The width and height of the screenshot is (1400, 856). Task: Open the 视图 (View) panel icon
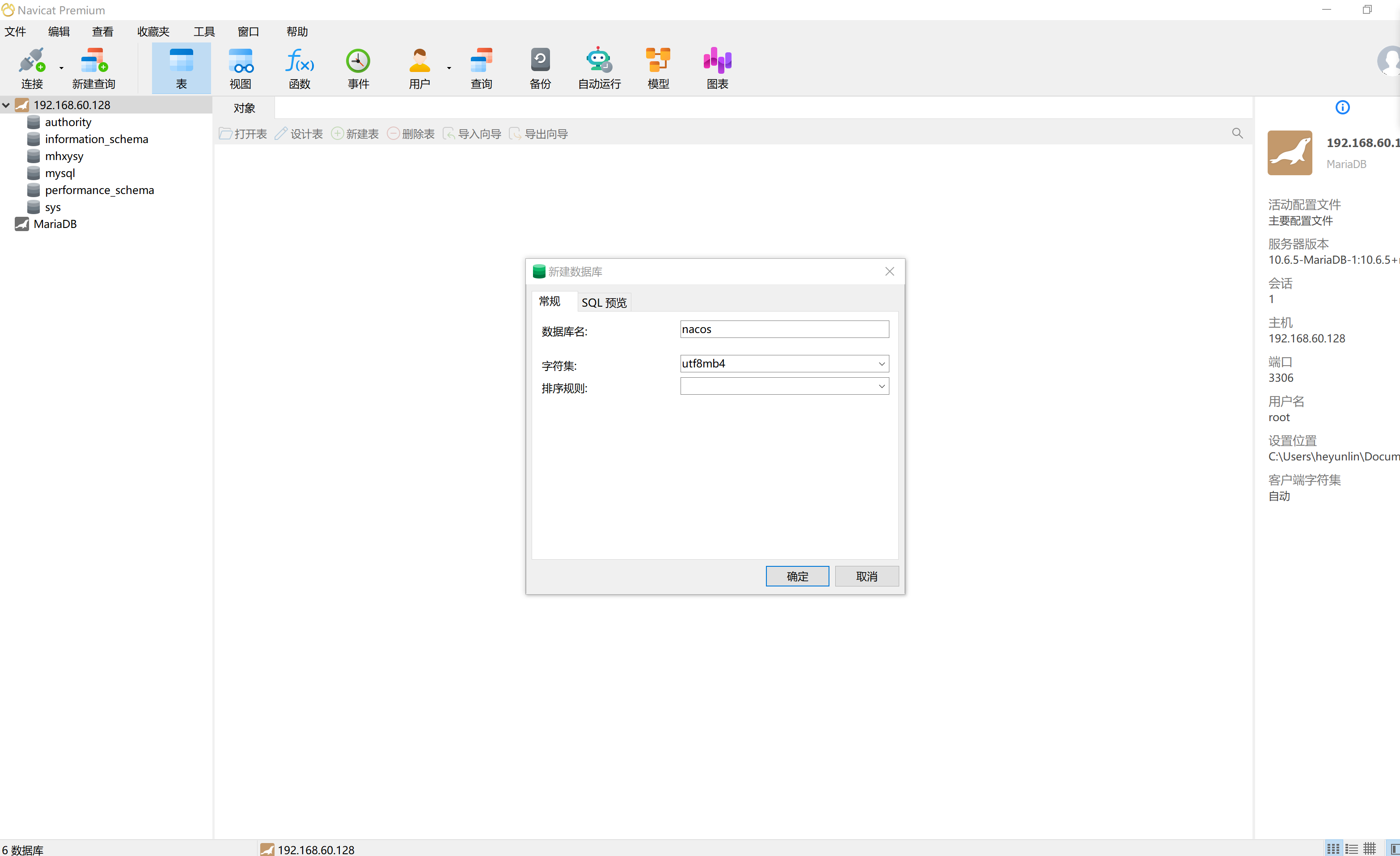pyautogui.click(x=240, y=67)
